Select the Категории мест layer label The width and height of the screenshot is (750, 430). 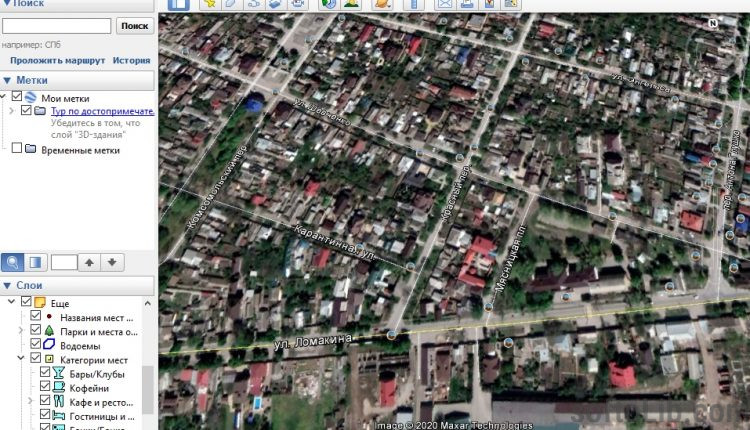(94, 360)
